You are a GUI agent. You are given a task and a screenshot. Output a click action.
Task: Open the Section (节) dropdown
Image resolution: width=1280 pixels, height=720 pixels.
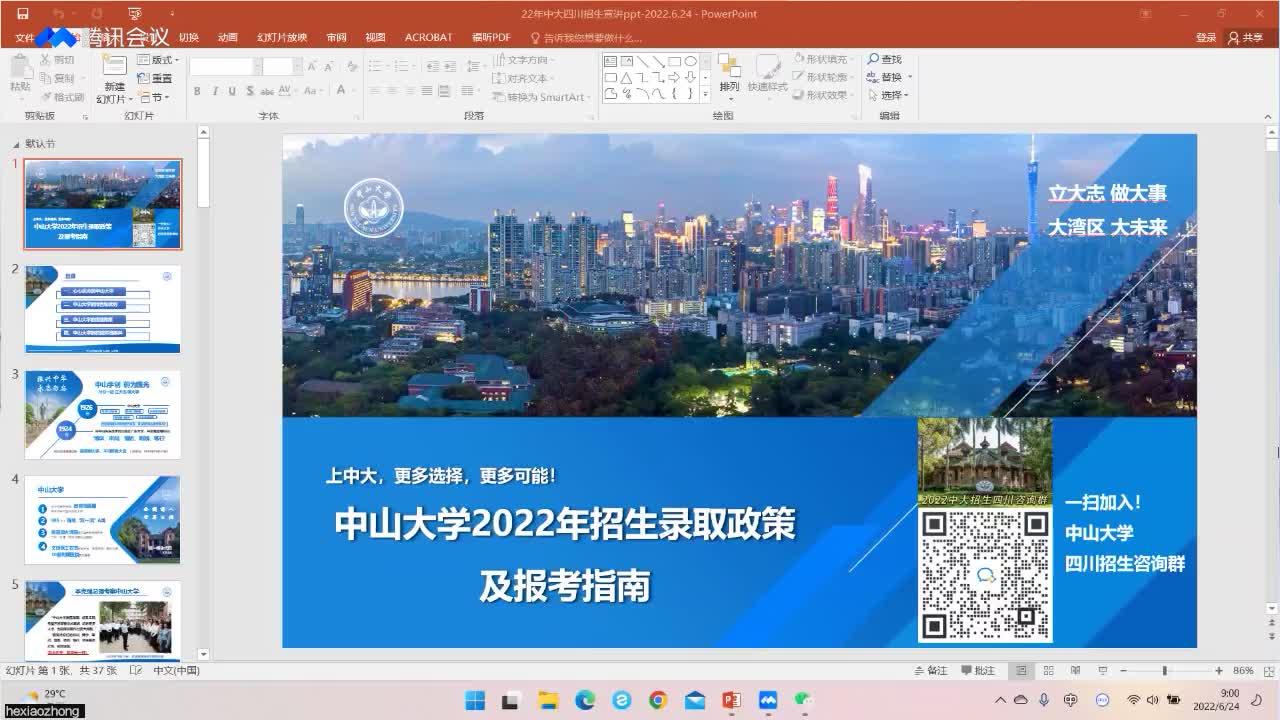tap(154, 97)
